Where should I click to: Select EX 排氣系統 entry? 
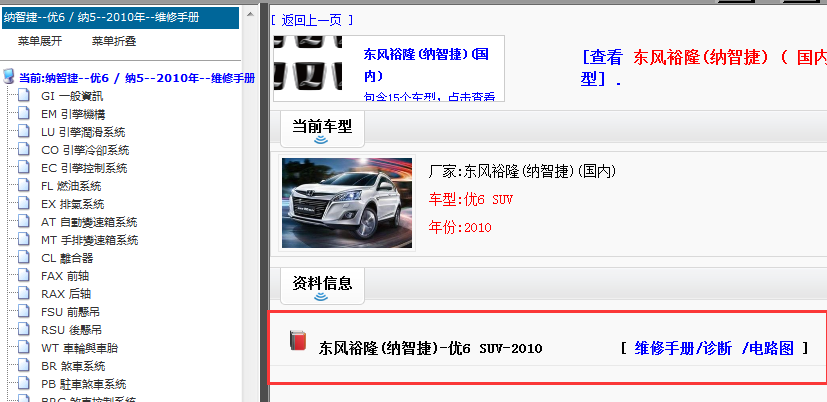click(x=73, y=204)
